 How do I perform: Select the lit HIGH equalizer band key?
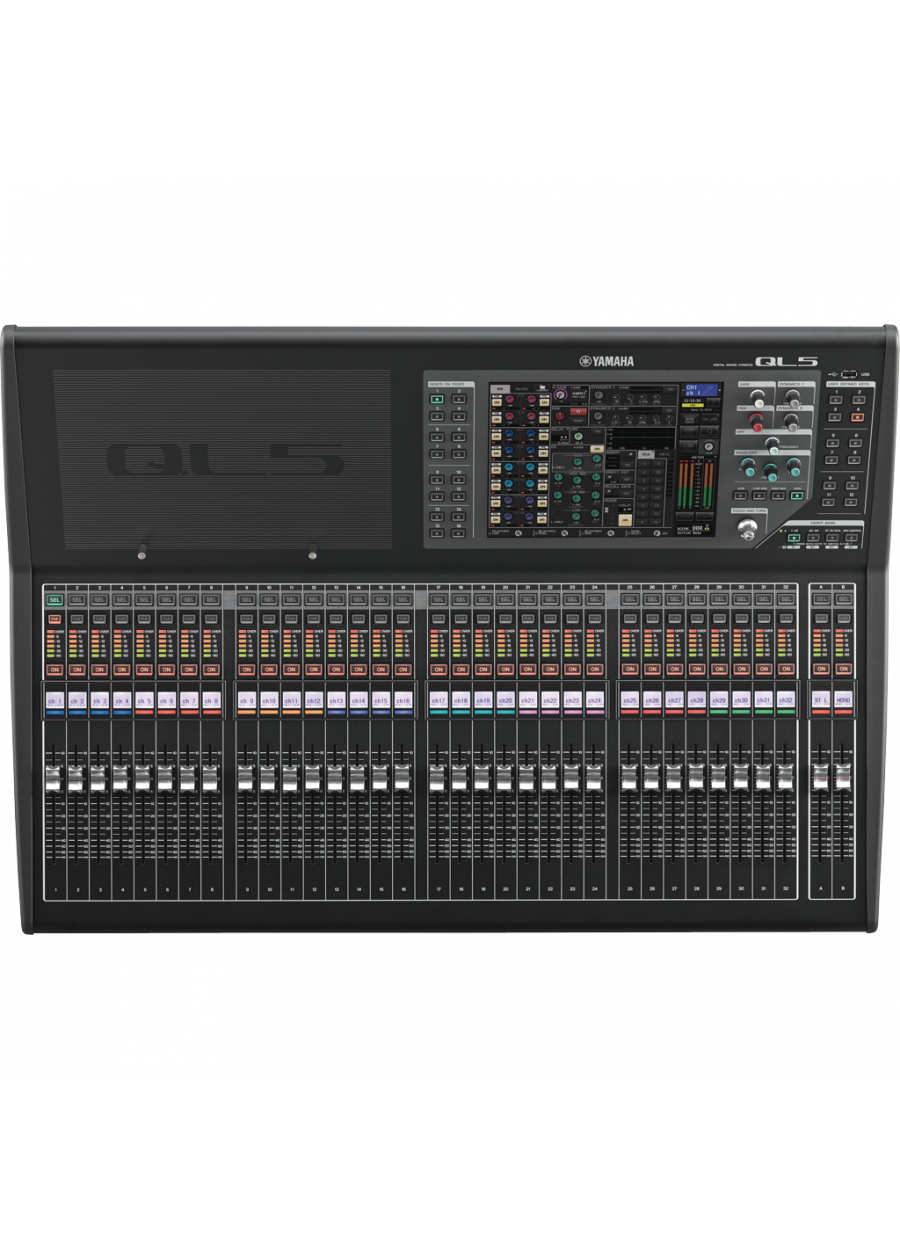797,495
